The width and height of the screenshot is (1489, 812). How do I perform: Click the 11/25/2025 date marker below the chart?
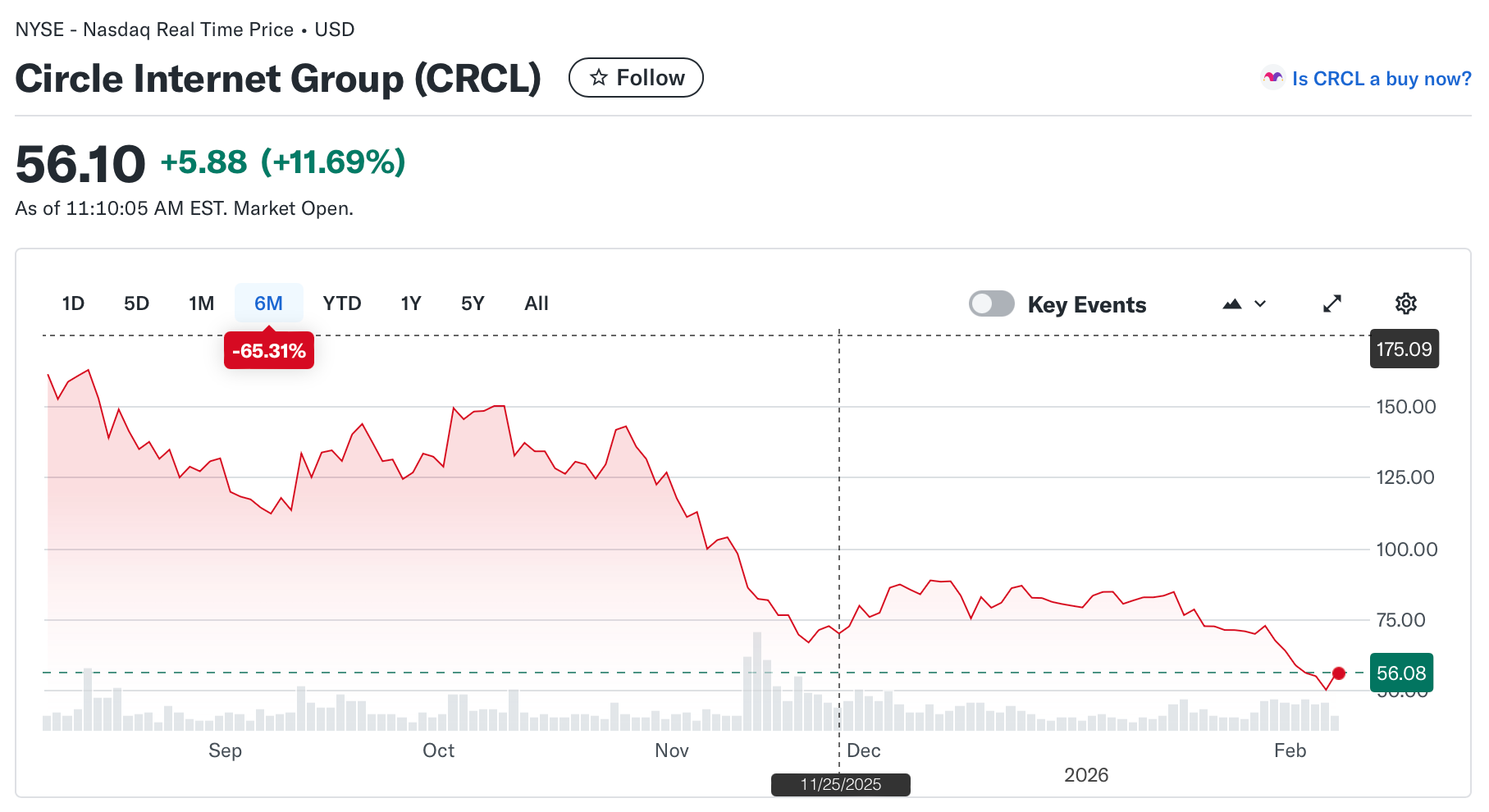pos(839,784)
